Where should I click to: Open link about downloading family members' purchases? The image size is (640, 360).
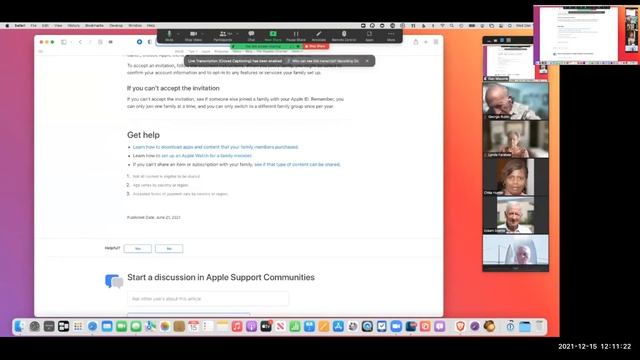point(216,147)
